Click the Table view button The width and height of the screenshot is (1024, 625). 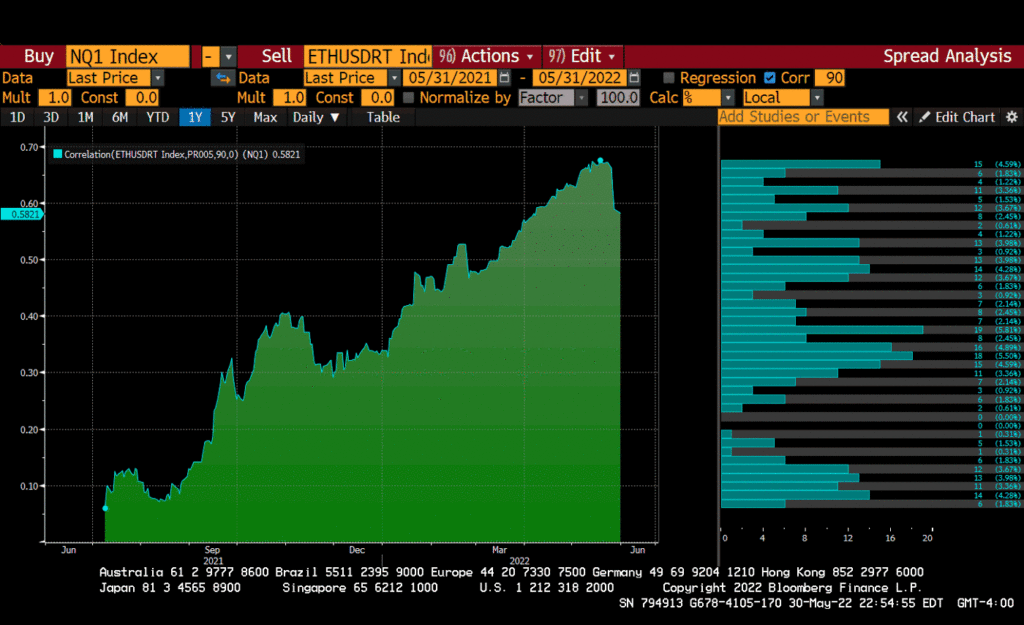(382, 117)
